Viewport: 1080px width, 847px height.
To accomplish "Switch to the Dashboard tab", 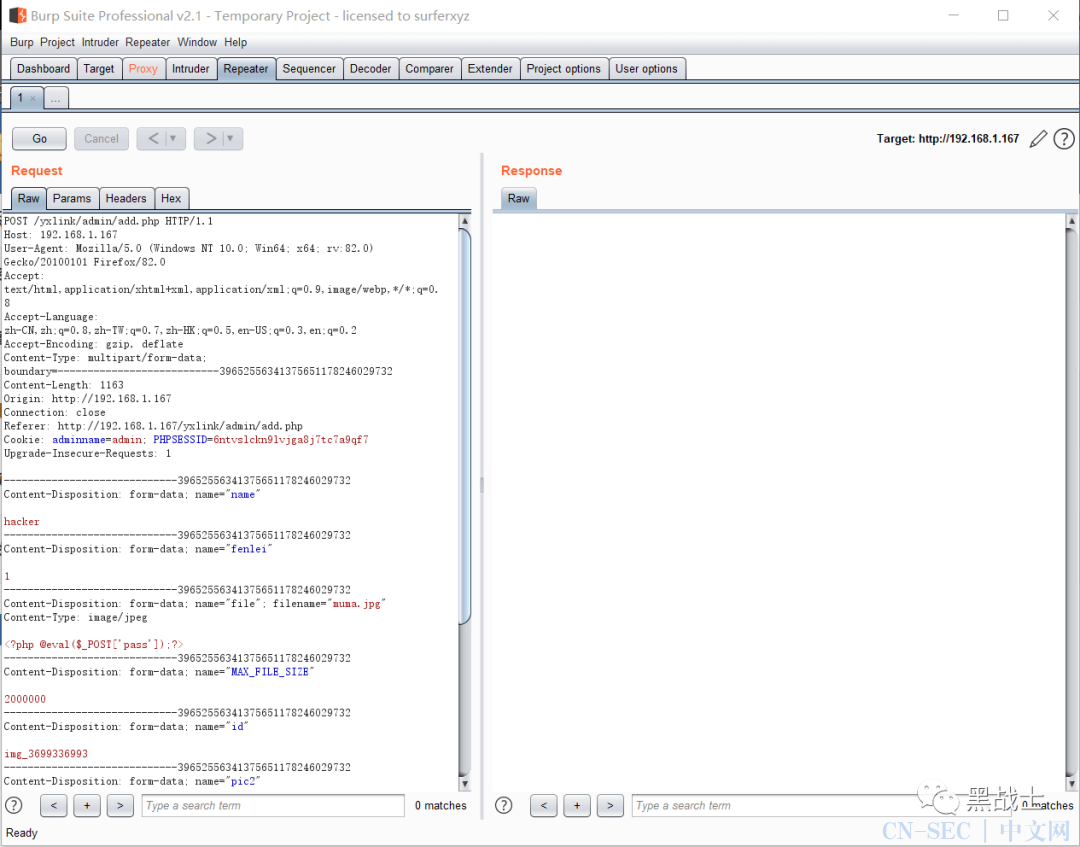I will 43,69.
